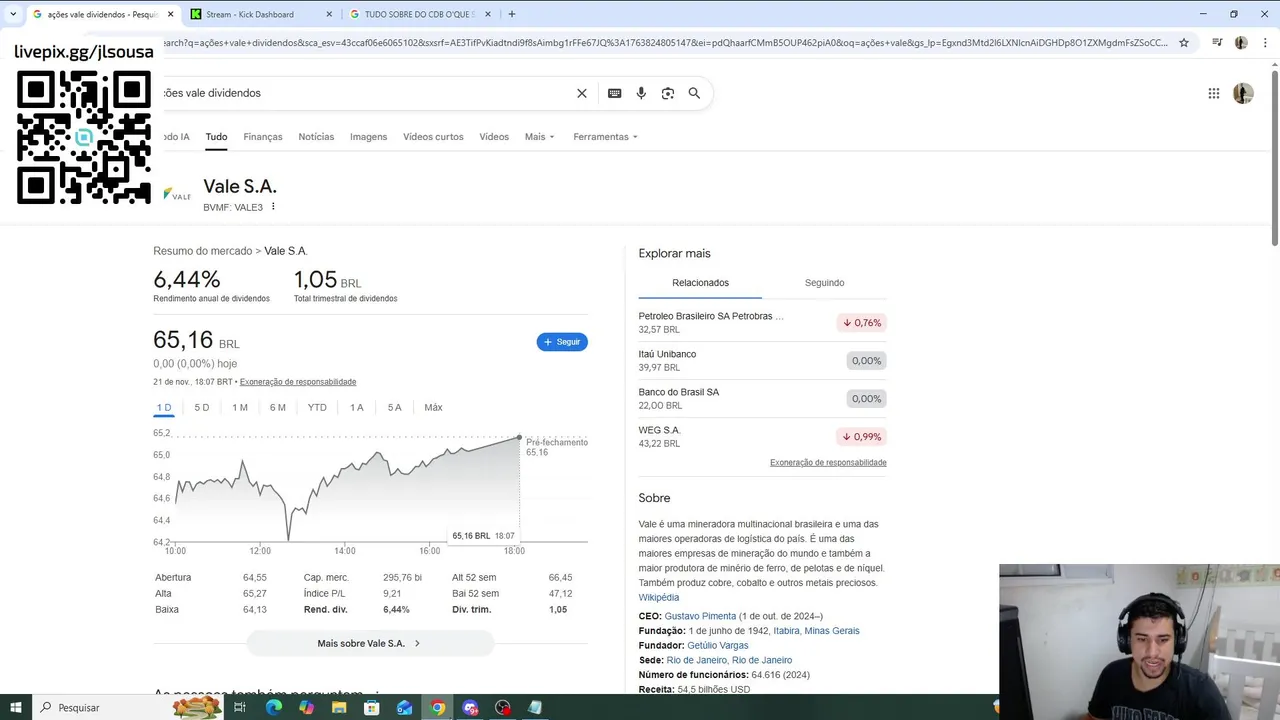This screenshot has height=720, width=1280.
Task: Open 'Exoneração de responsabilidade' link beside the timestamp
Action: coord(298,382)
